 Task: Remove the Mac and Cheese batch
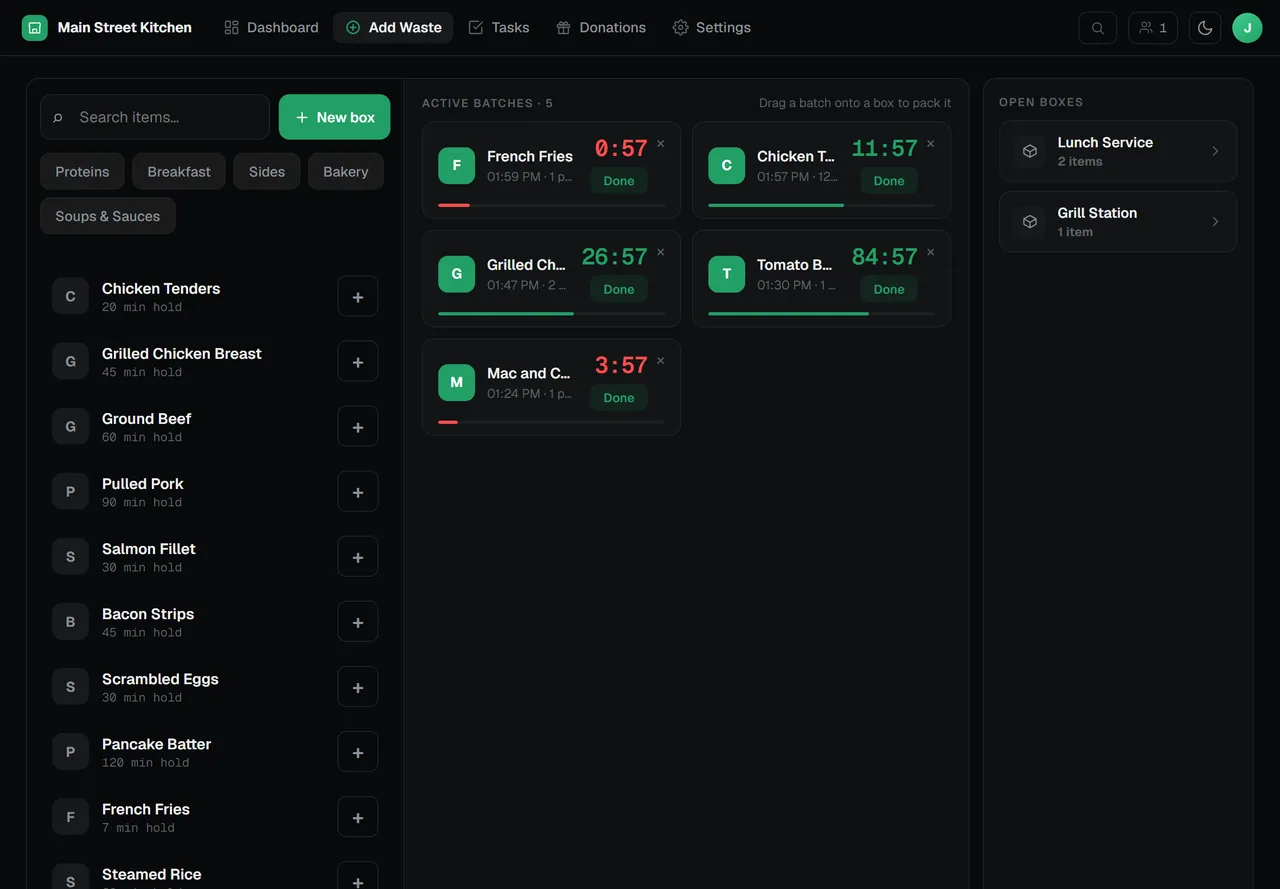[x=660, y=361]
